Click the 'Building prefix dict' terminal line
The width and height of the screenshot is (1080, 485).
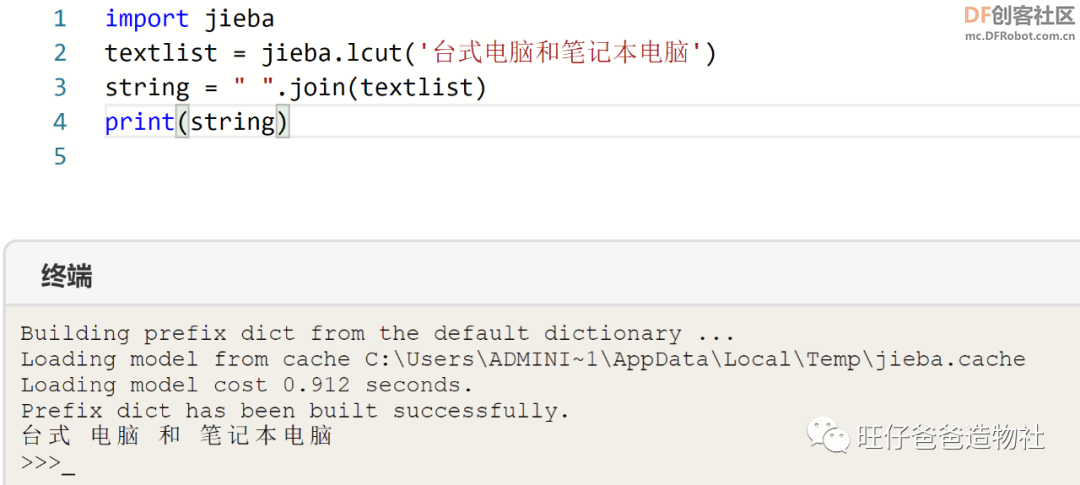(x=377, y=333)
